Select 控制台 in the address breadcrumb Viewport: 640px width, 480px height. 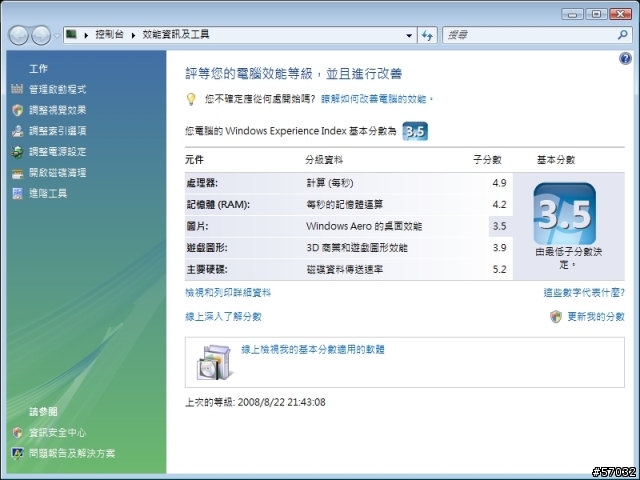click(x=109, y=35)
